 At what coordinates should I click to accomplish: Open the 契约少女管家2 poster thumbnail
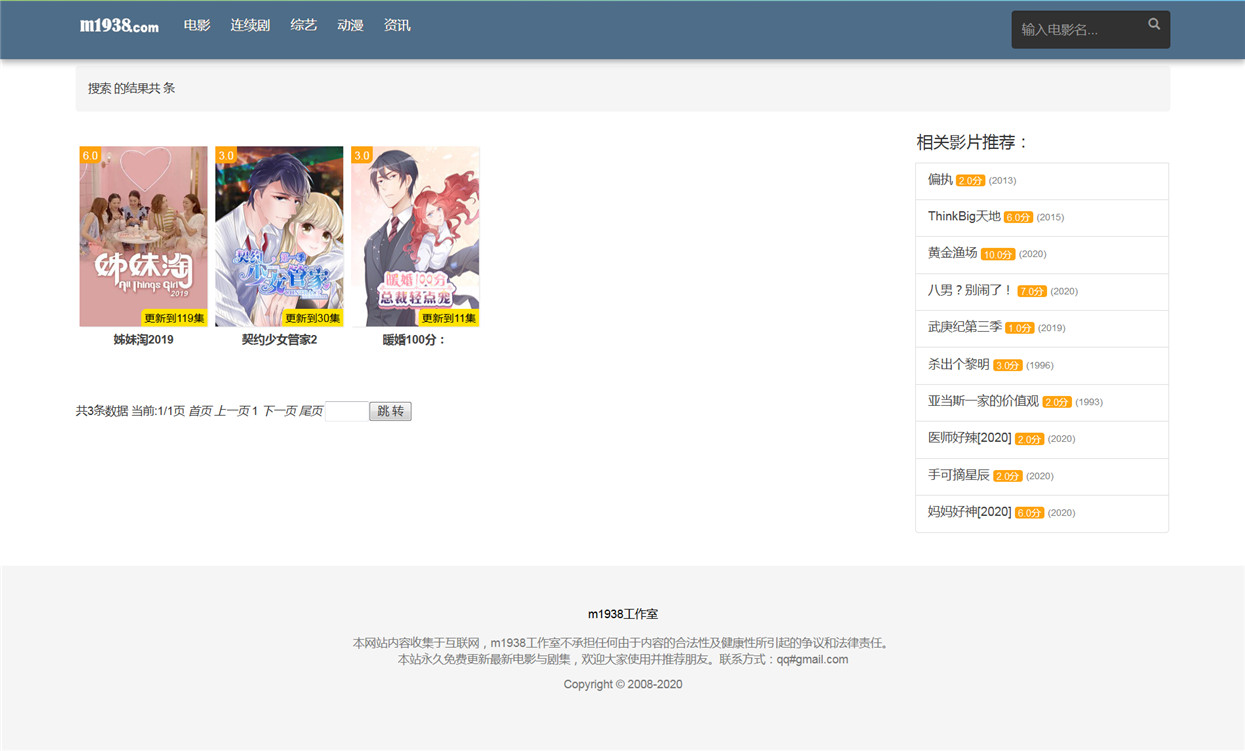coord(279,237)
